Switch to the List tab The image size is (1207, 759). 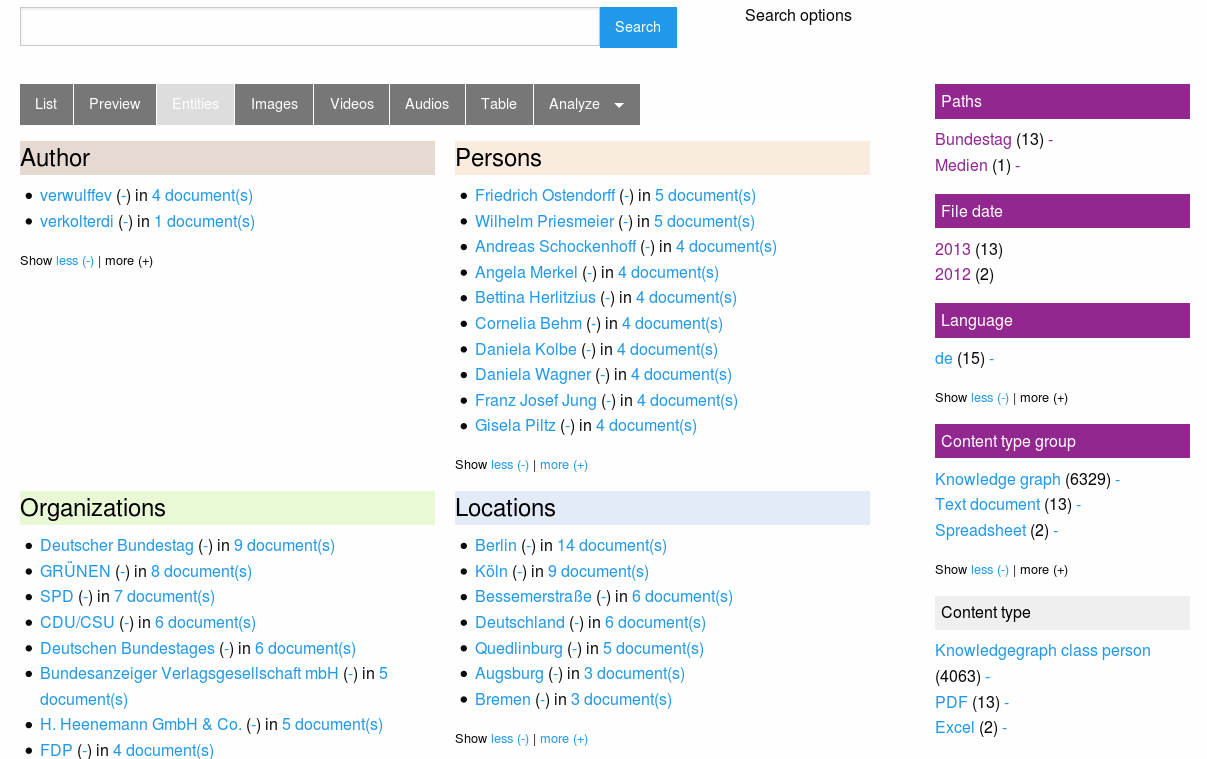coord(46,104)
